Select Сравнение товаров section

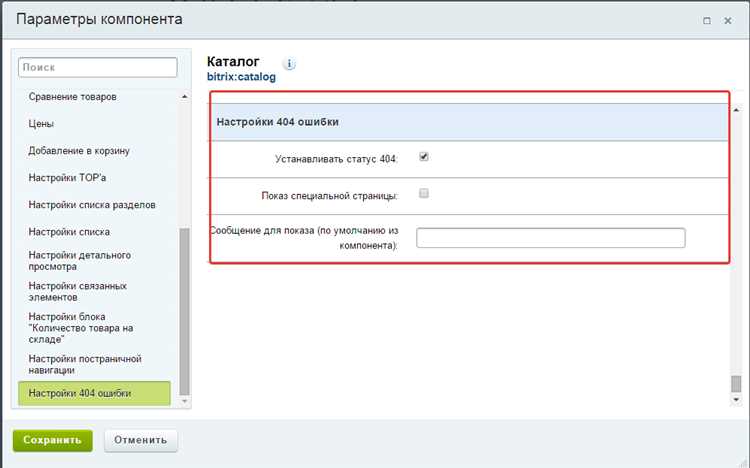point(72,97)
